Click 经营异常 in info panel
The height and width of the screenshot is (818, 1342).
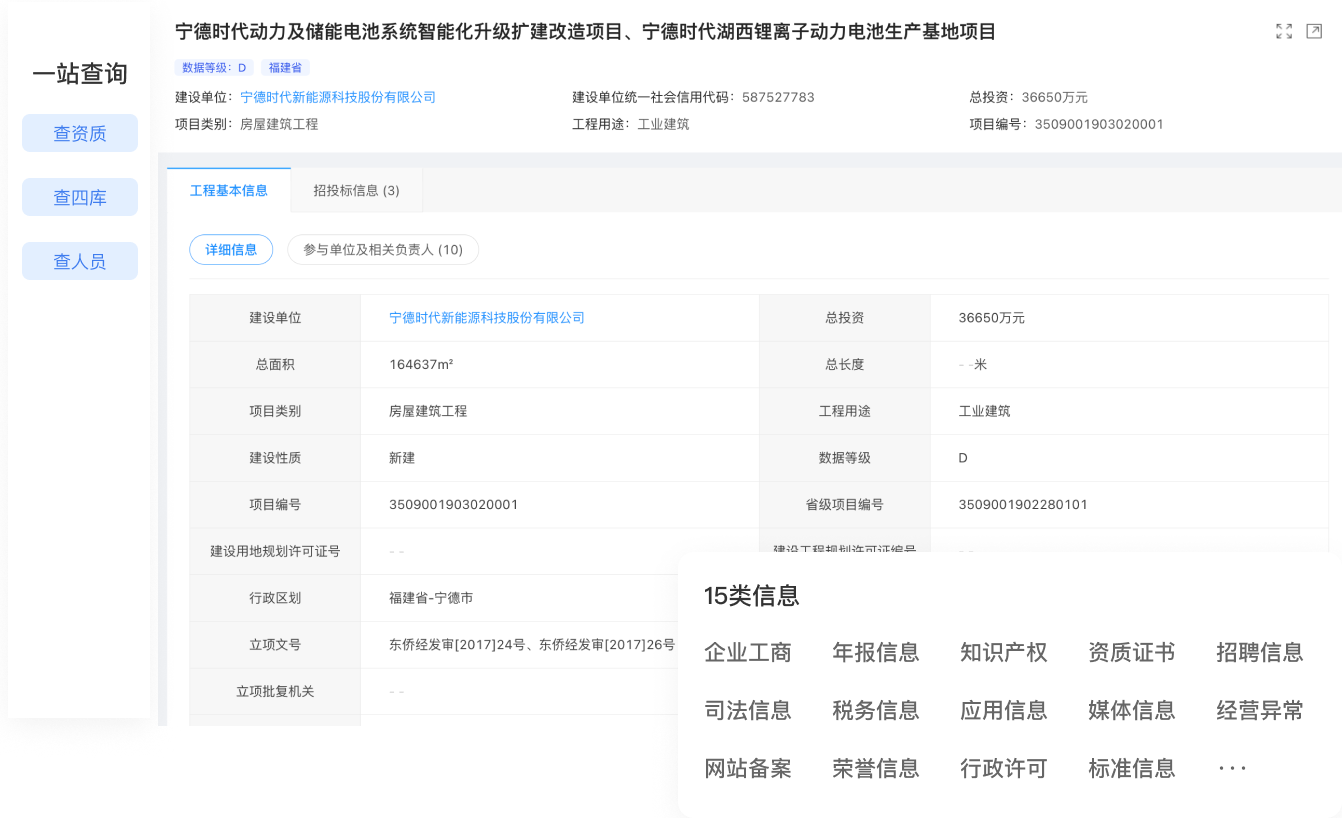point(1260,711)
